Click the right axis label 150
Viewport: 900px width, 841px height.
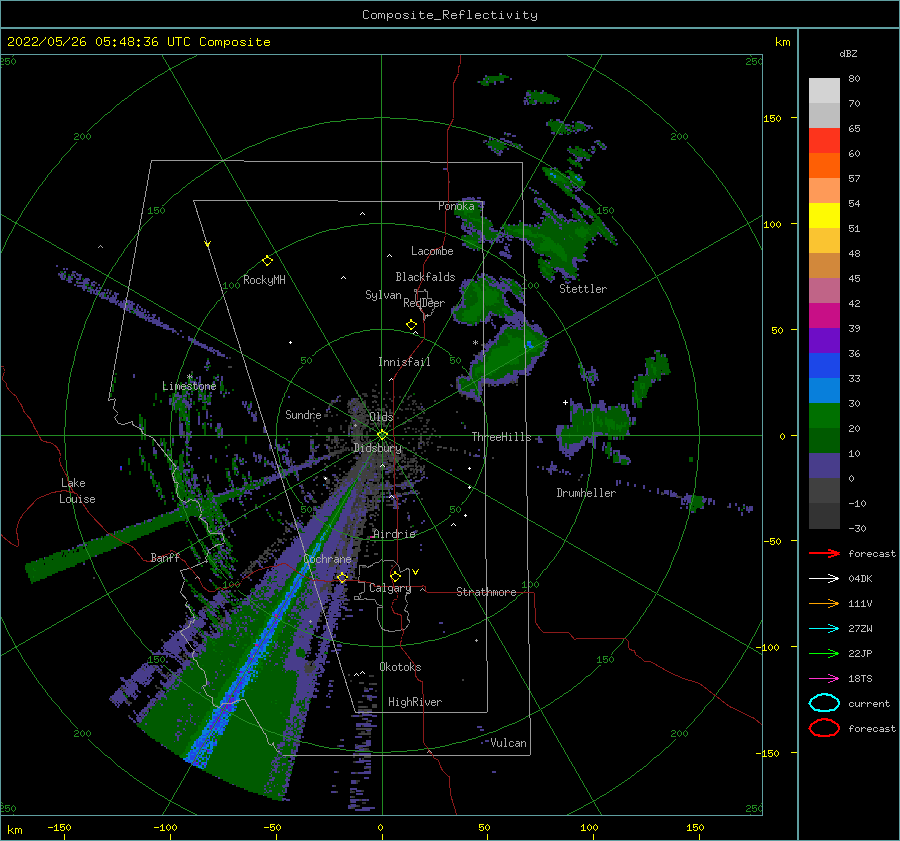pyautogui.click(x=772, y=118)
